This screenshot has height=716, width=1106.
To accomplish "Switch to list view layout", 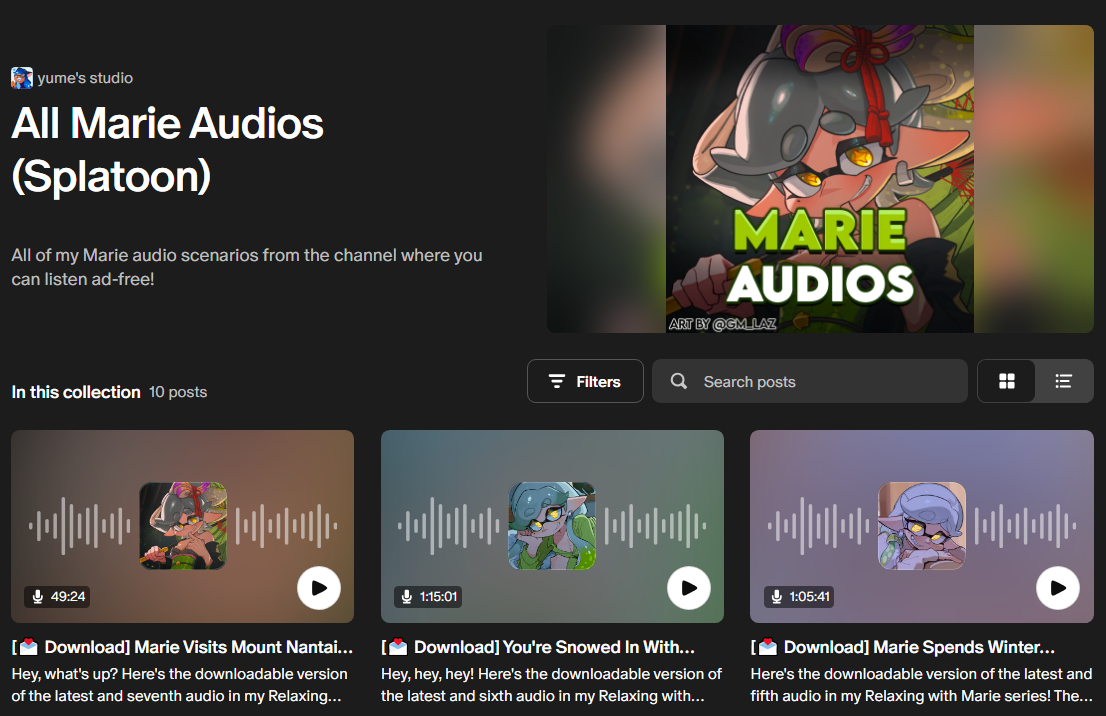I will pyautogui.click(x=1063, y=381).
